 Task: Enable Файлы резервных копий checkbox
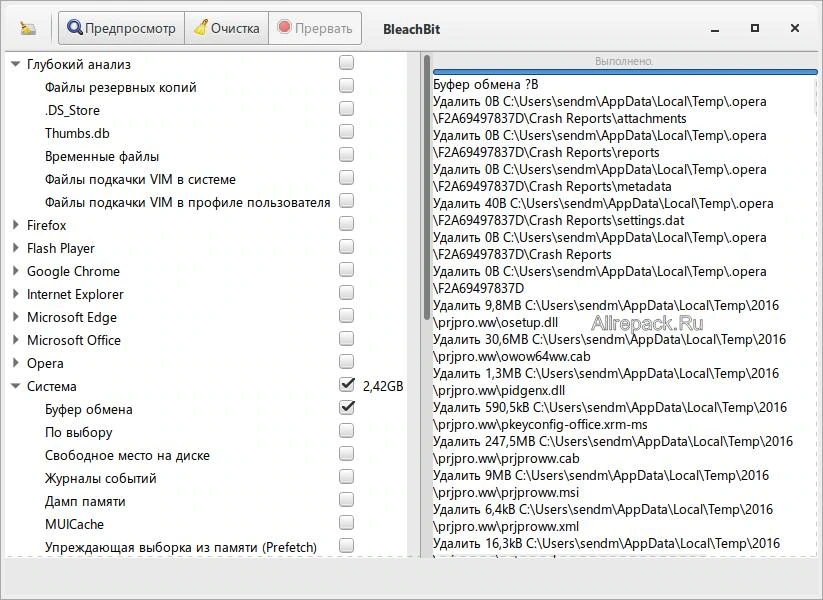click(346, 86)
